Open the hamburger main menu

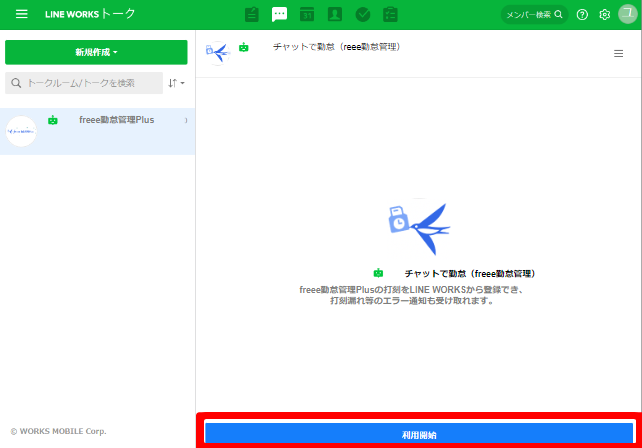point(21,14)
